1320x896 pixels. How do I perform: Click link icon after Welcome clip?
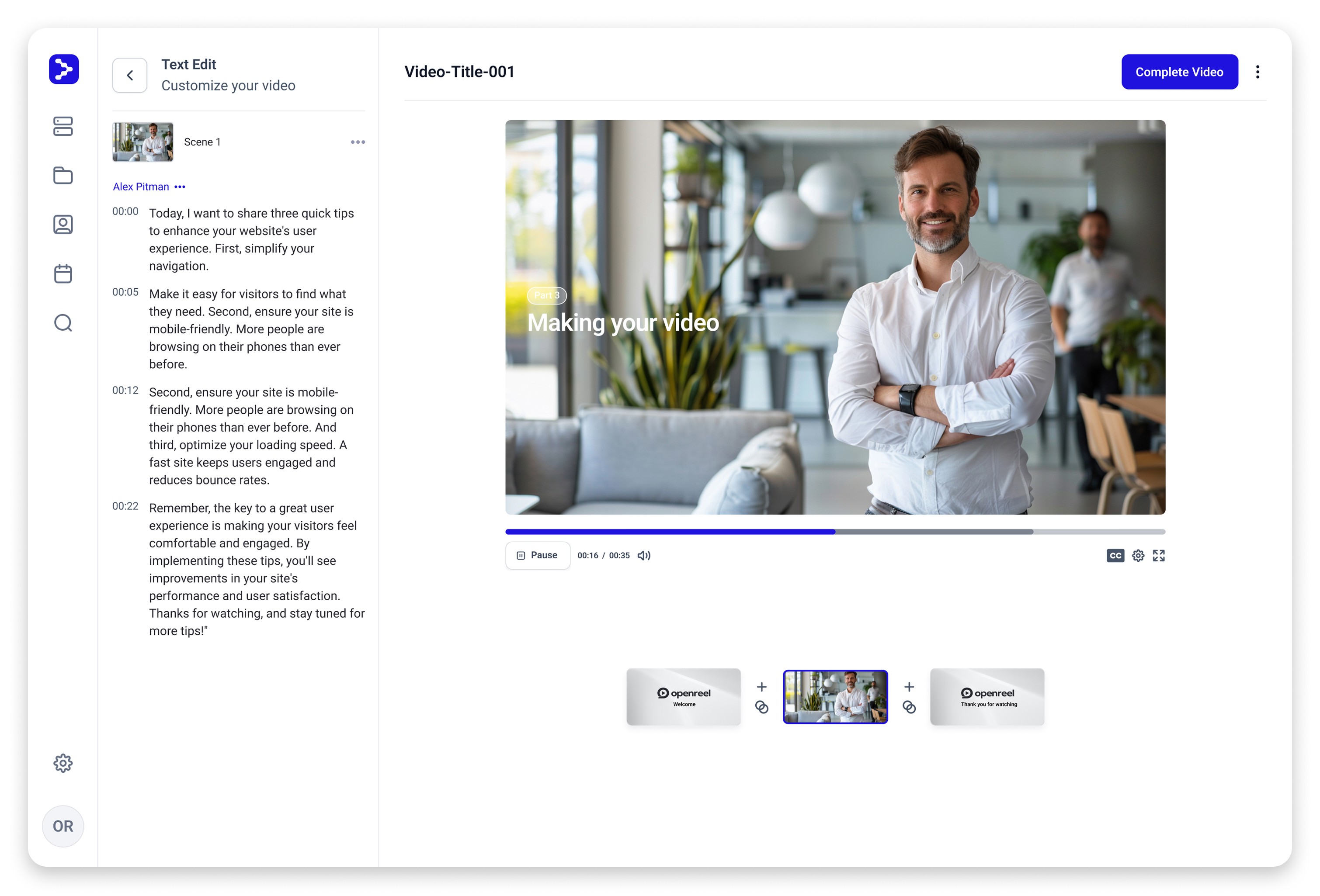click(x=762, y=707)
